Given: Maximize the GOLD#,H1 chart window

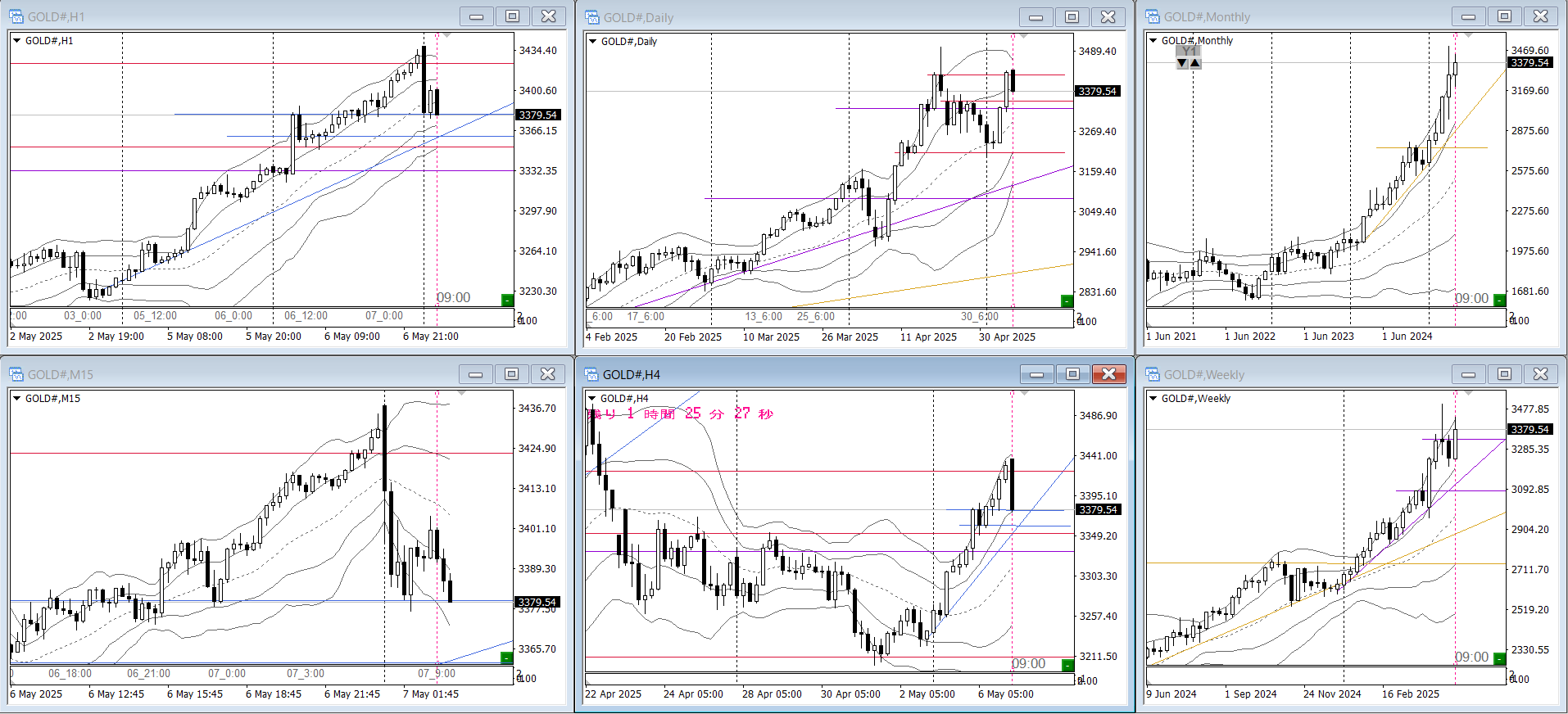Looking at the screenshot, I should pos(513,16).
